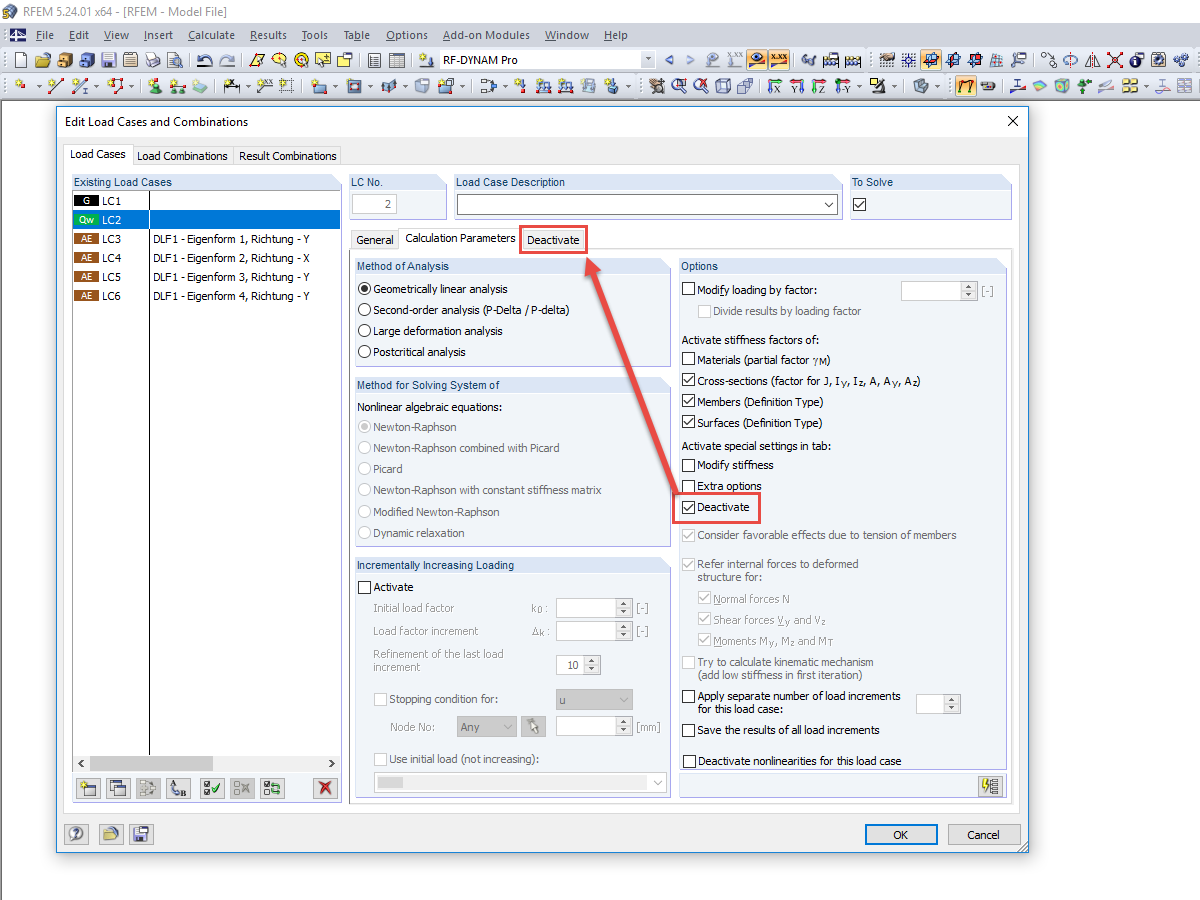Enable Modify loading by factor checkbox
This screenshot has width=1200, height=900.
688,290
